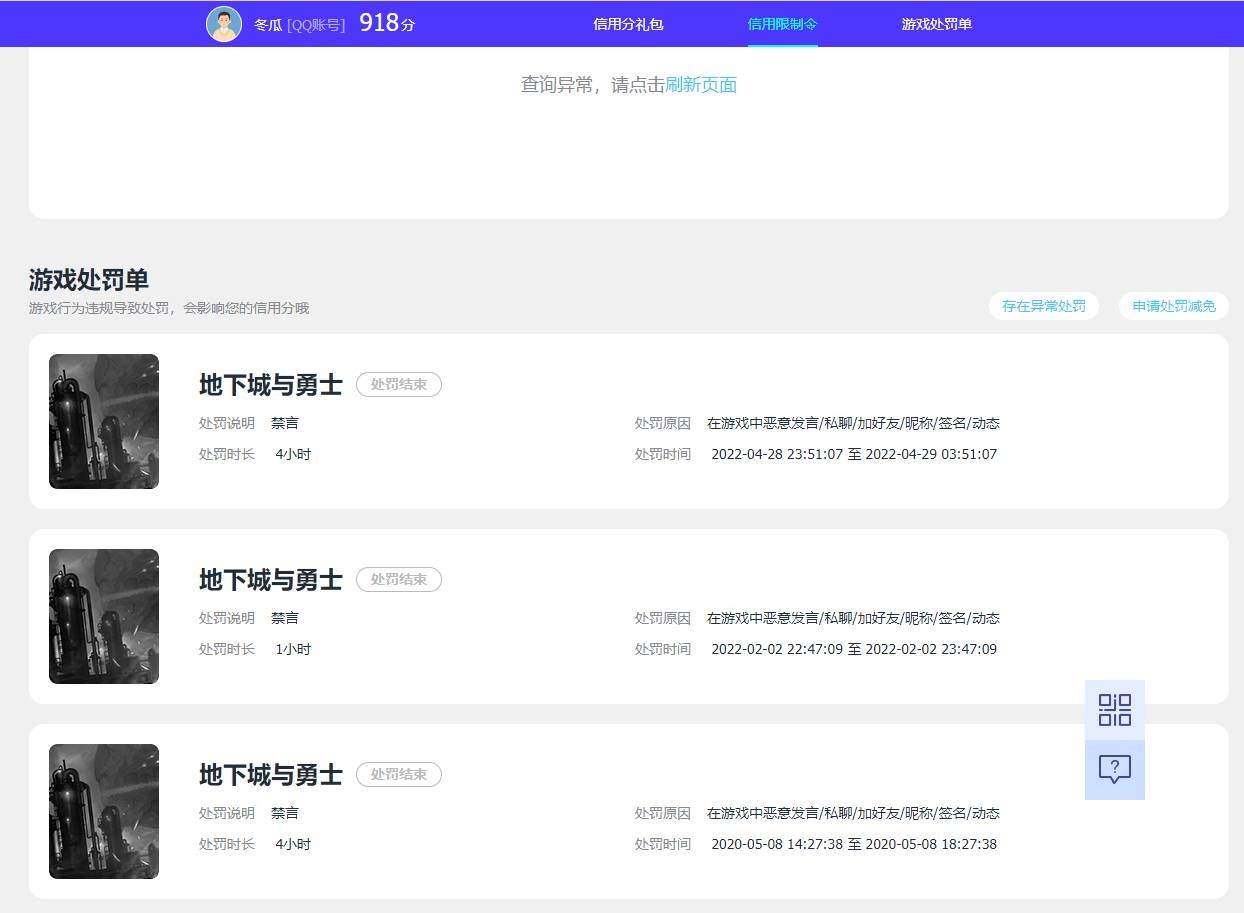This screenshot has height=913, width=1244.
Task: Click time range 2020-05-08 14:27:38 至 2020-05-08 18:27:38
Action: (854, 844)
